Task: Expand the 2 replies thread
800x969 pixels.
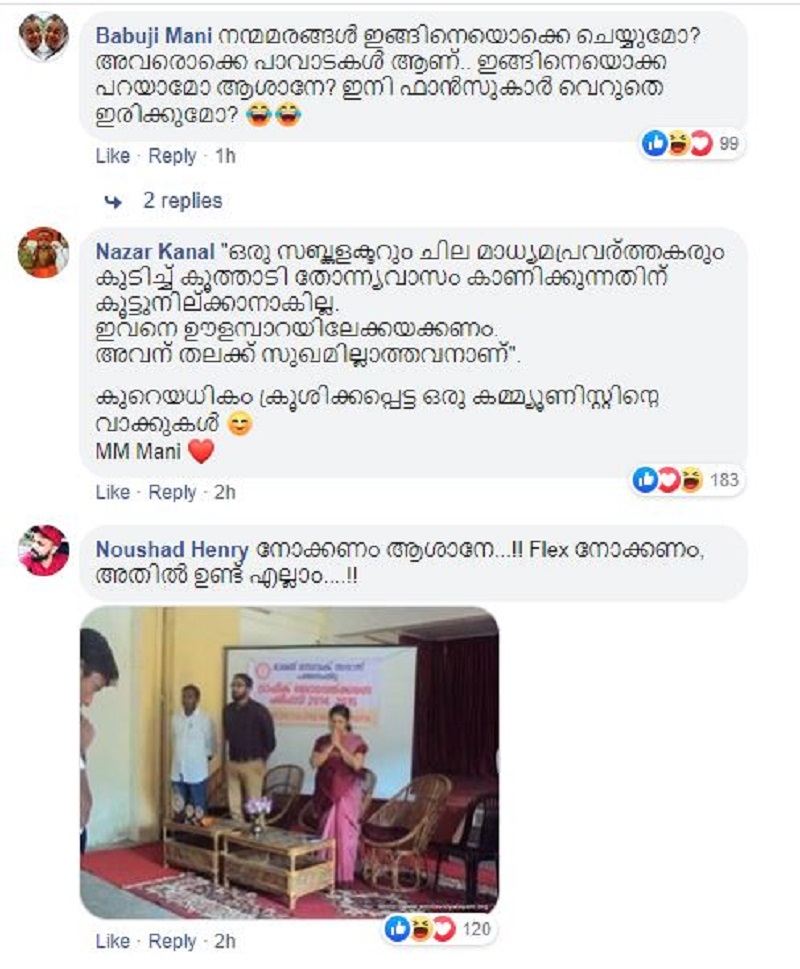Action: click(x=182, y=201)
